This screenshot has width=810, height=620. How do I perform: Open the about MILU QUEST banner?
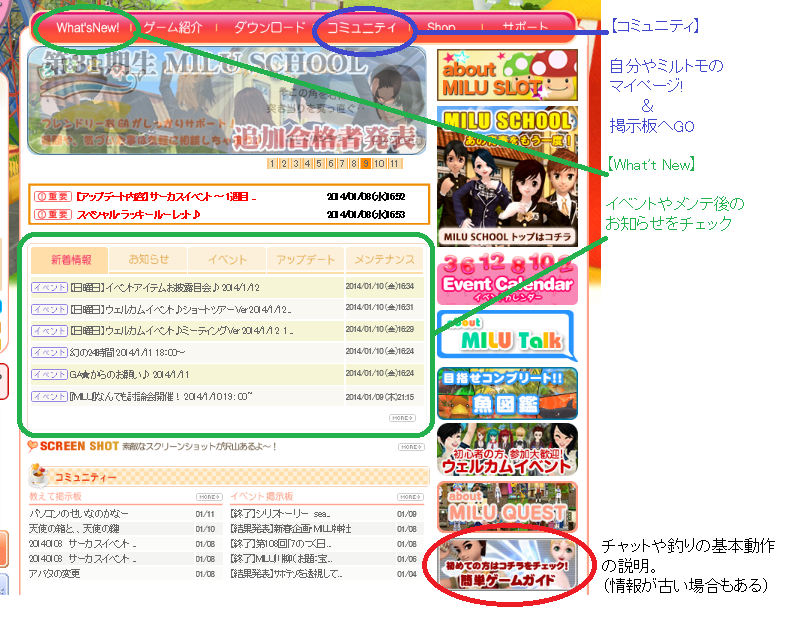click(x=506, y=507)
